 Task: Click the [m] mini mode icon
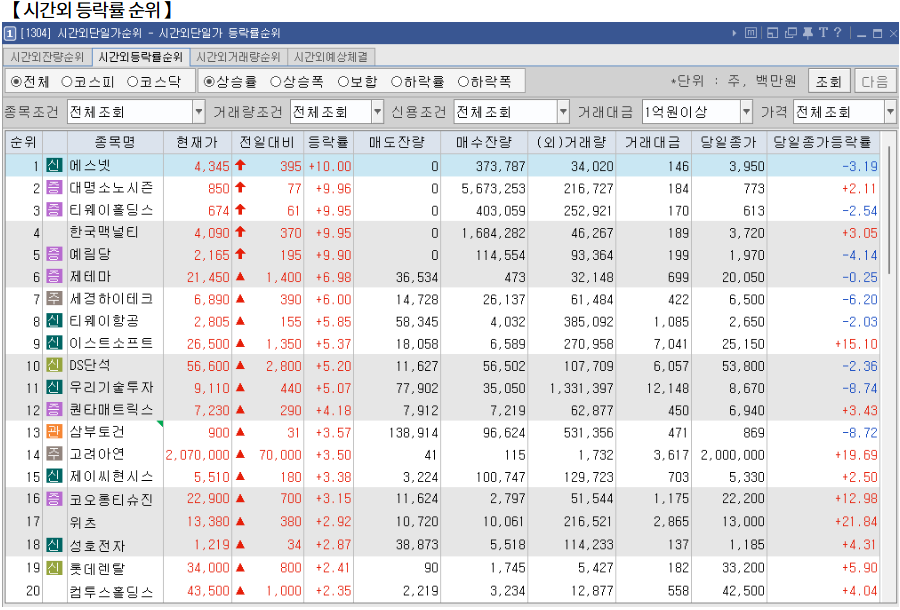[x=750, y=33]
